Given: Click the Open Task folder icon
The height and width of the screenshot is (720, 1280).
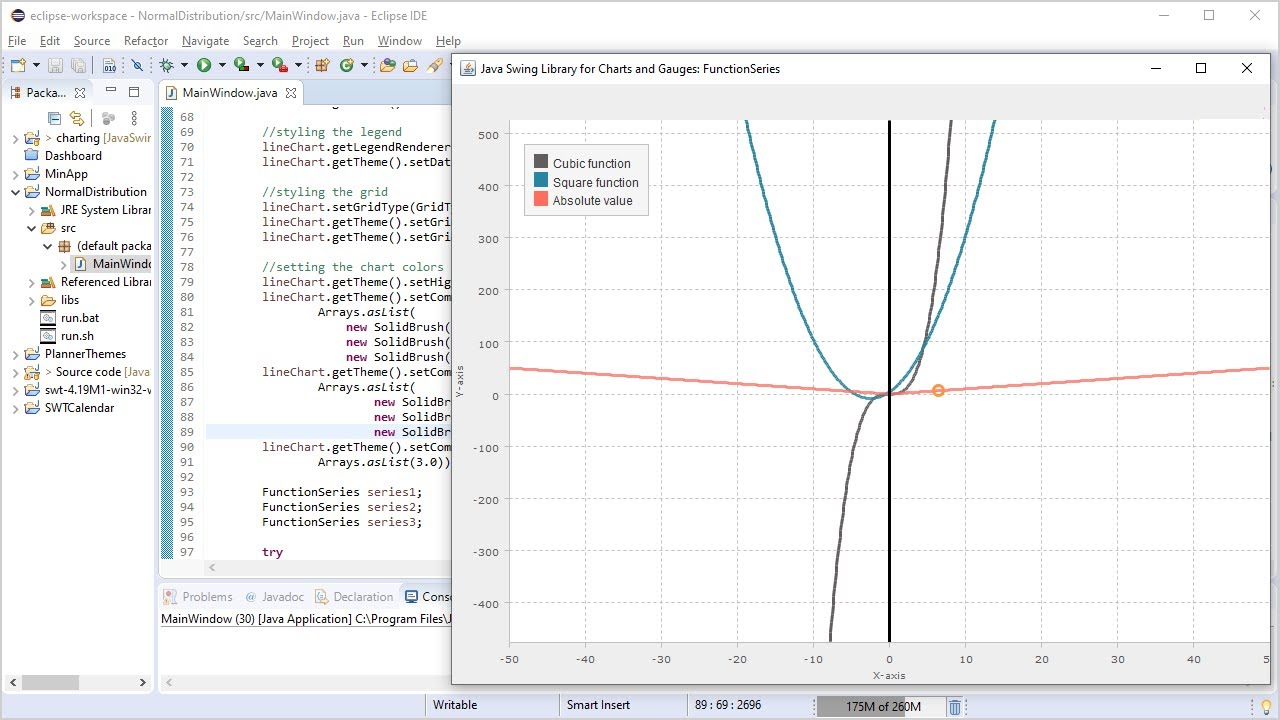Looking at the screenshot, I should pos(410,65).
